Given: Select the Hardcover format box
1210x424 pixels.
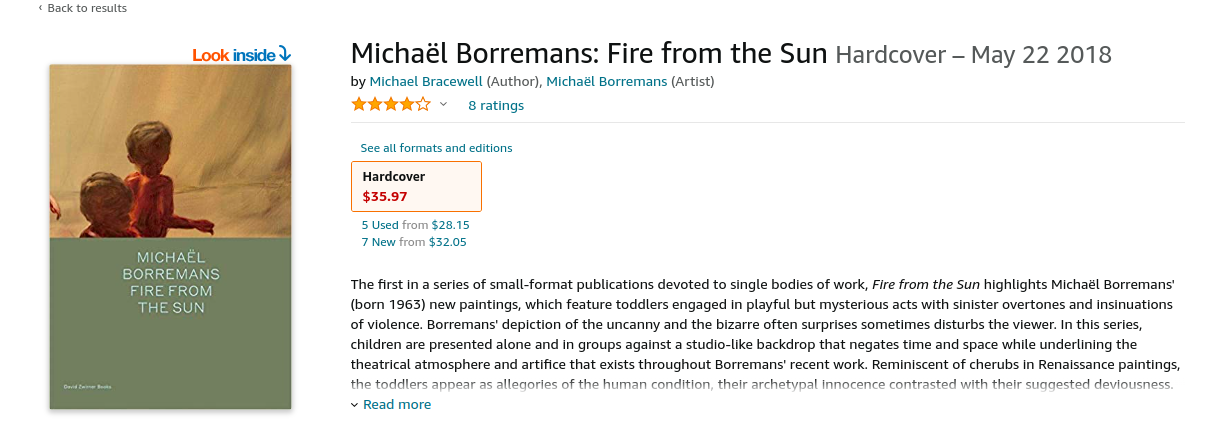Looking at the screenshot, I should pyautogui.click(x=416, y=186).
